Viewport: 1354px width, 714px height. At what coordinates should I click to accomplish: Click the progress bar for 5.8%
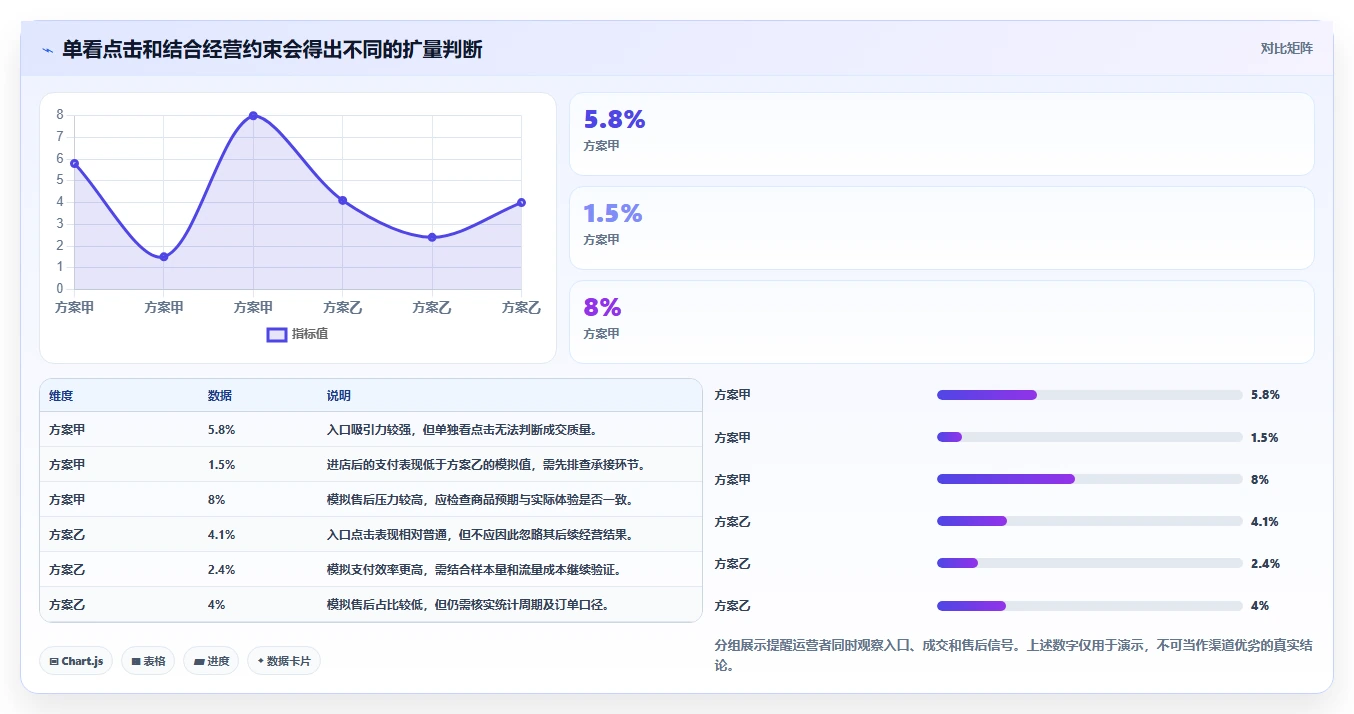tap(1089, 395)
